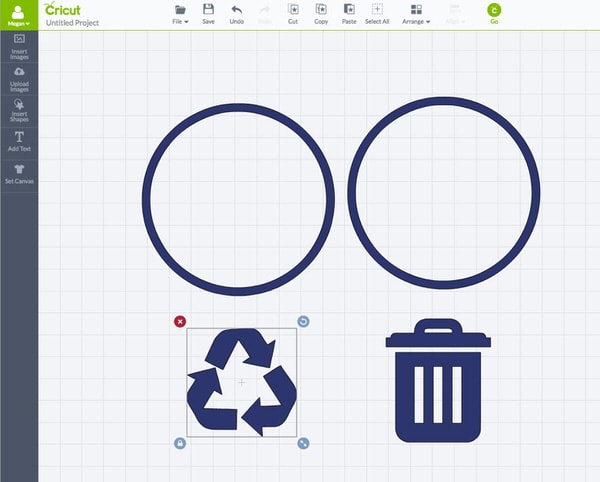This screenshot has height=482, width=600.
Task: Cut the selected recycle image
Action: (x=292, y=13)
